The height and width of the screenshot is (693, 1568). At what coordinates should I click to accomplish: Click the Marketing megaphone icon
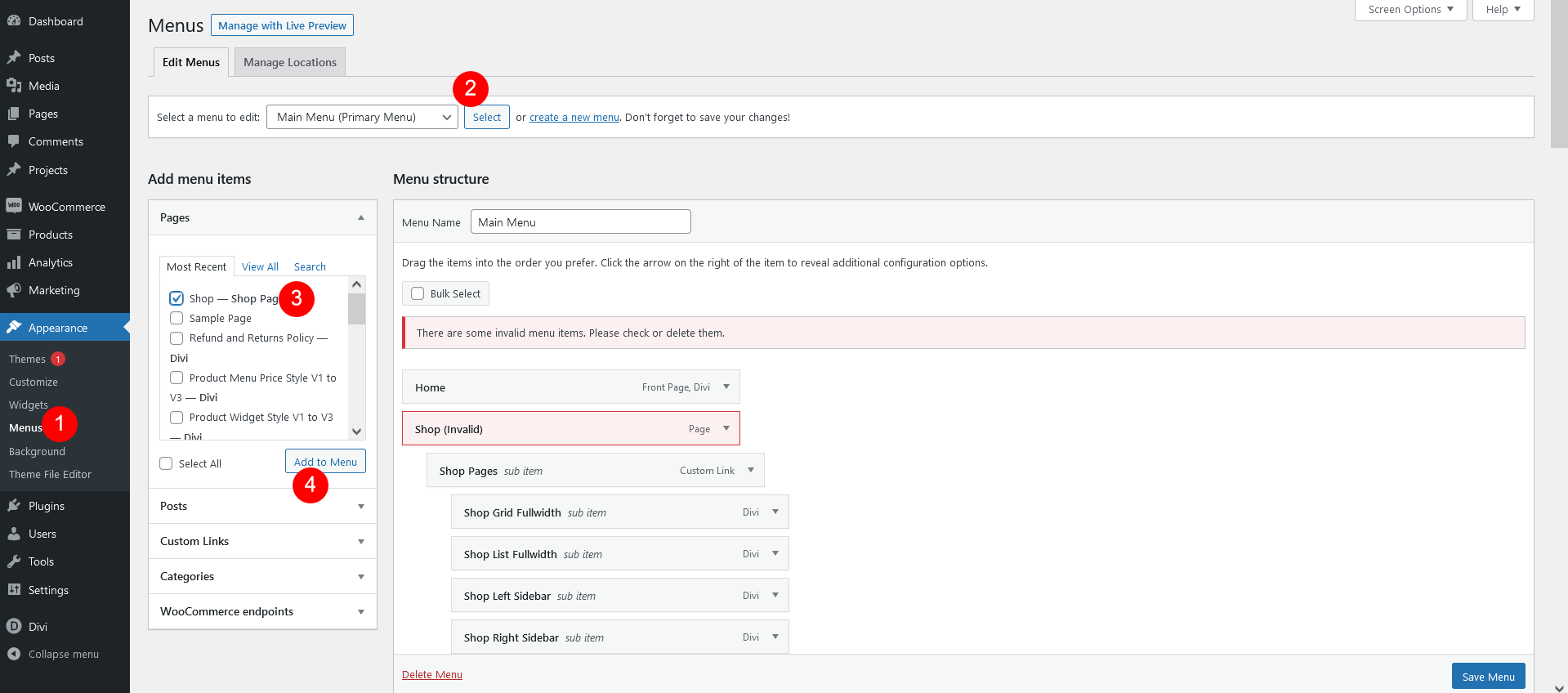click(14, 290)
